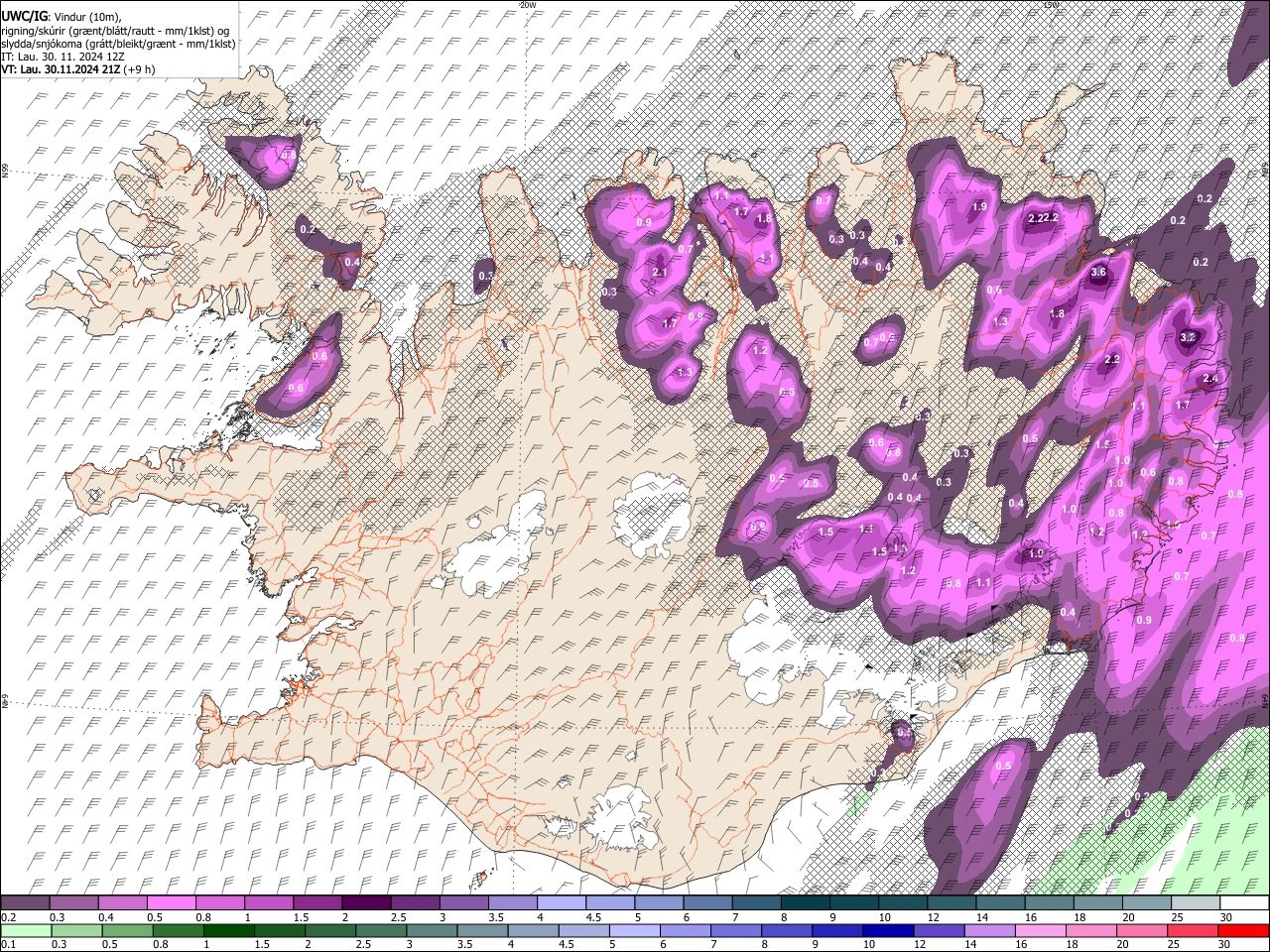Click the 3.2 precipitation value on the map
The width and height of the screenshot is (1270, 952).
point(1188,337)
